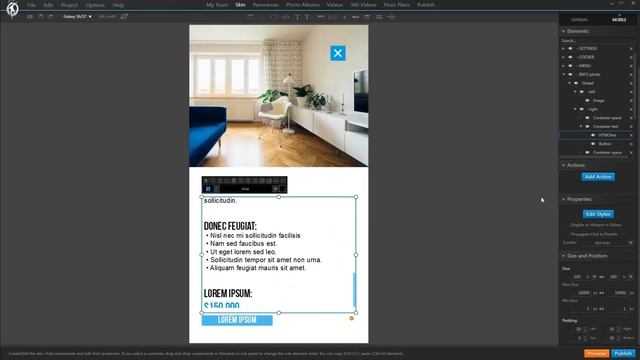Screen dimensions: 640x360
Task: Switch to the GENERAL panel tab
Action: click(x=579, y=20)
